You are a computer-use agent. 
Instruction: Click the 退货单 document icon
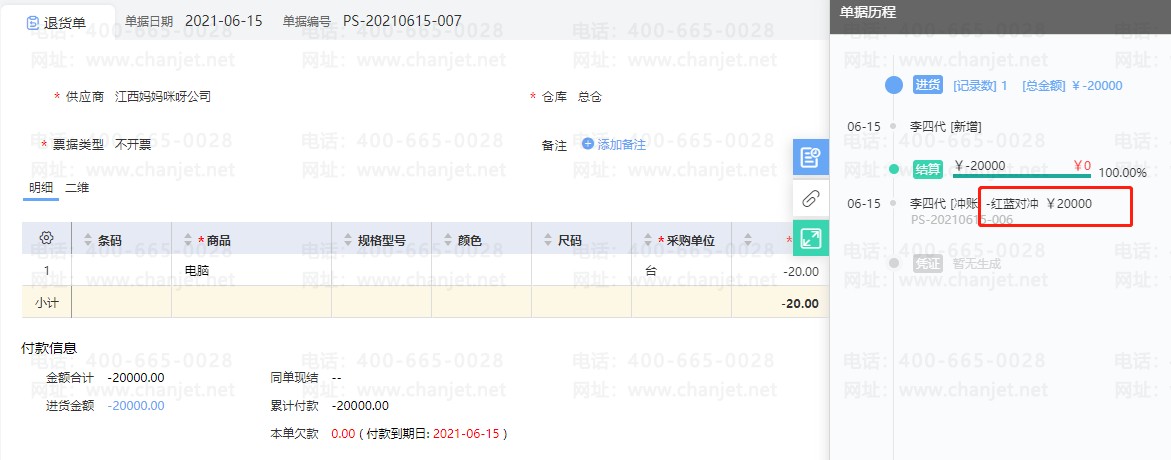[x=32, y=23]
